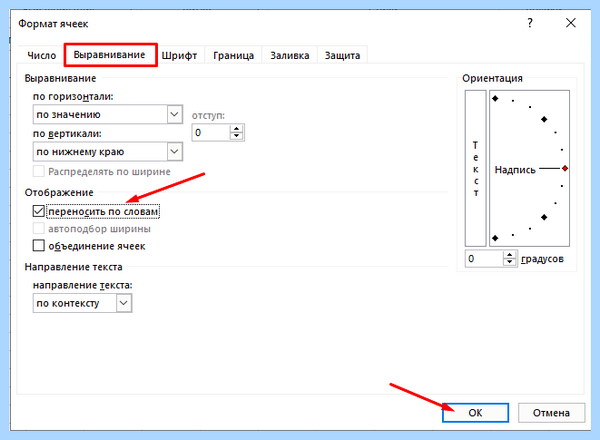This screenshot has width=600, height=440.
Task: Expand the text direction dropdown arrow
Action: (124, 303)
